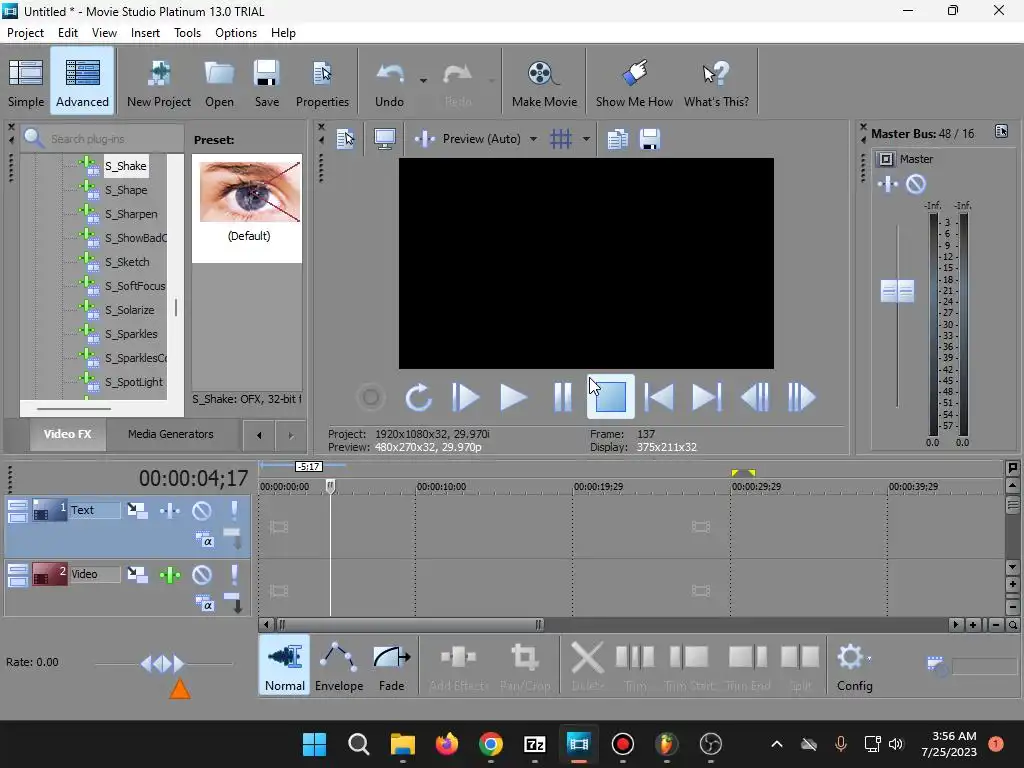Open the Undo history dropdown arrow
1024x768 pixels.
(423, 81)
